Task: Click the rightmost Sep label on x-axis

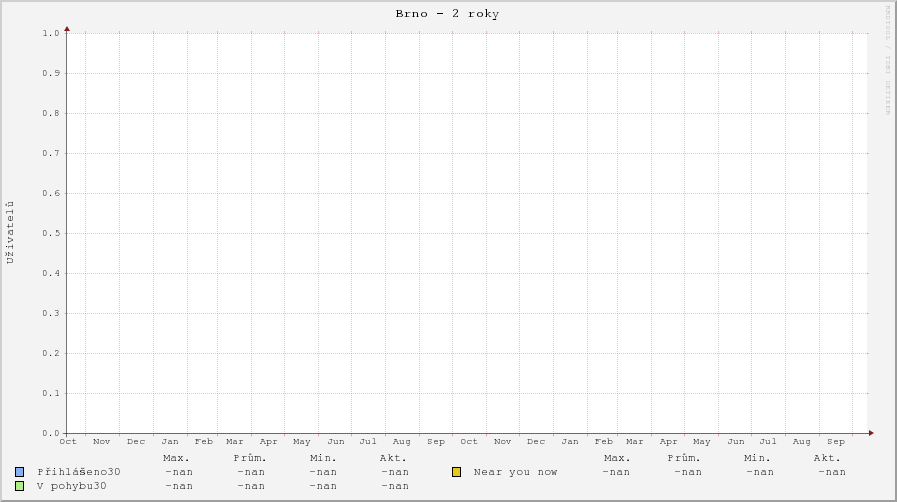Action: [x=836, y=441]
